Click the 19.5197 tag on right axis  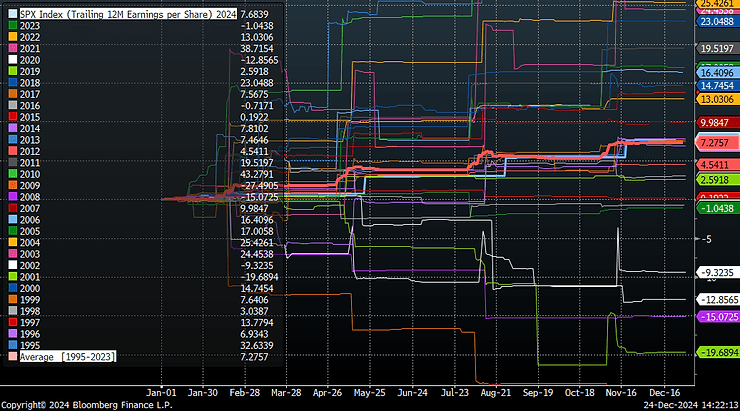click(717, 48)
